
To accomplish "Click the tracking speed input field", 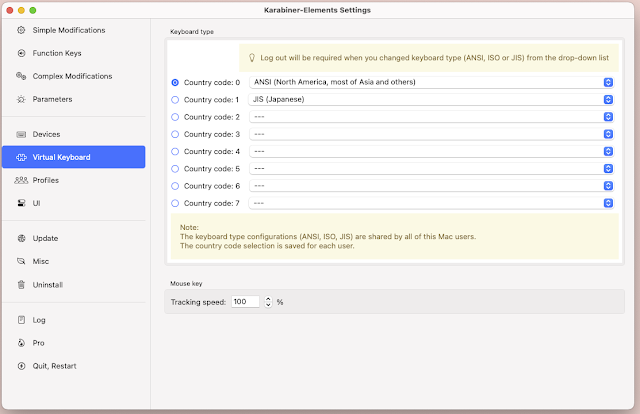I will coord(245,301).
